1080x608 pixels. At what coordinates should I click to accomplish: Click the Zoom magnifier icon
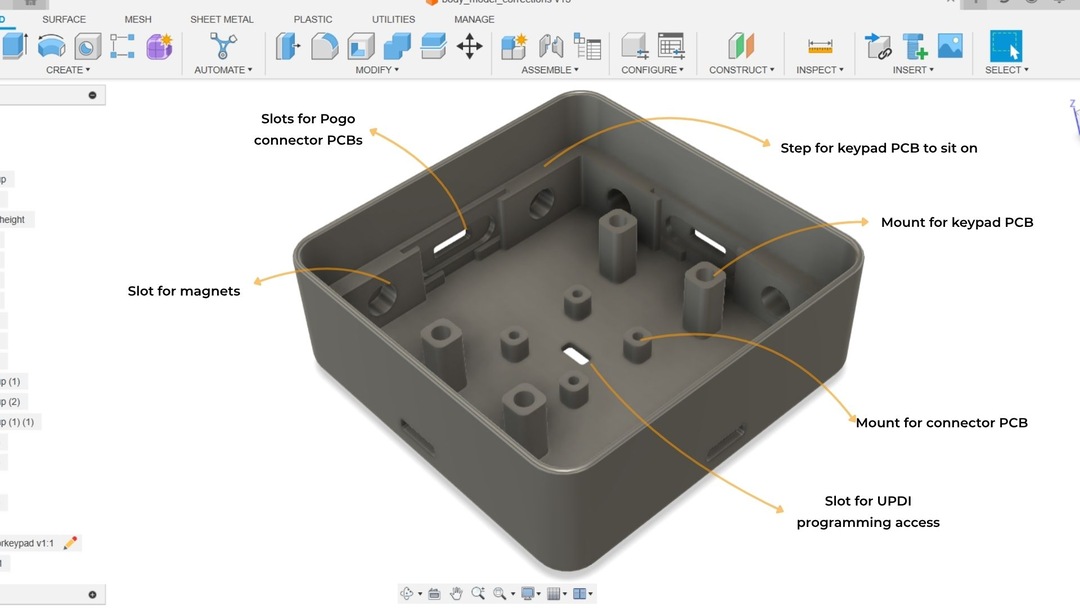coord(478,593)
